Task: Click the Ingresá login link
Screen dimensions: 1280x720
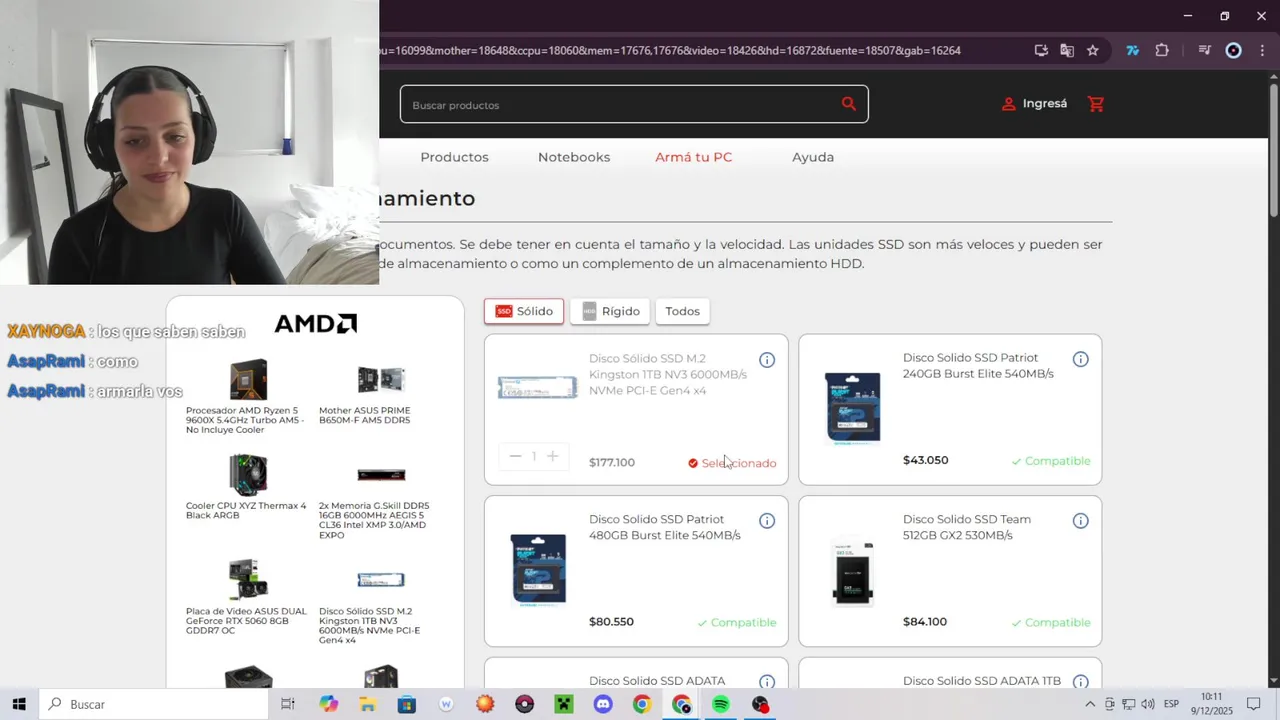Action: pos(1045,103)
